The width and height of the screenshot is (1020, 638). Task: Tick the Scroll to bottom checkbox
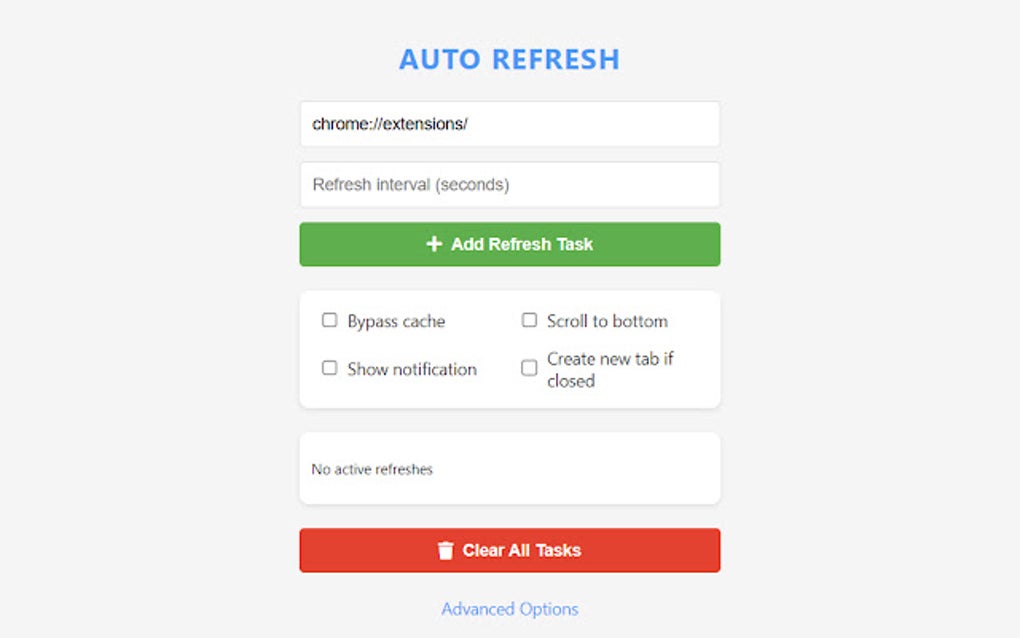[529, 320]
